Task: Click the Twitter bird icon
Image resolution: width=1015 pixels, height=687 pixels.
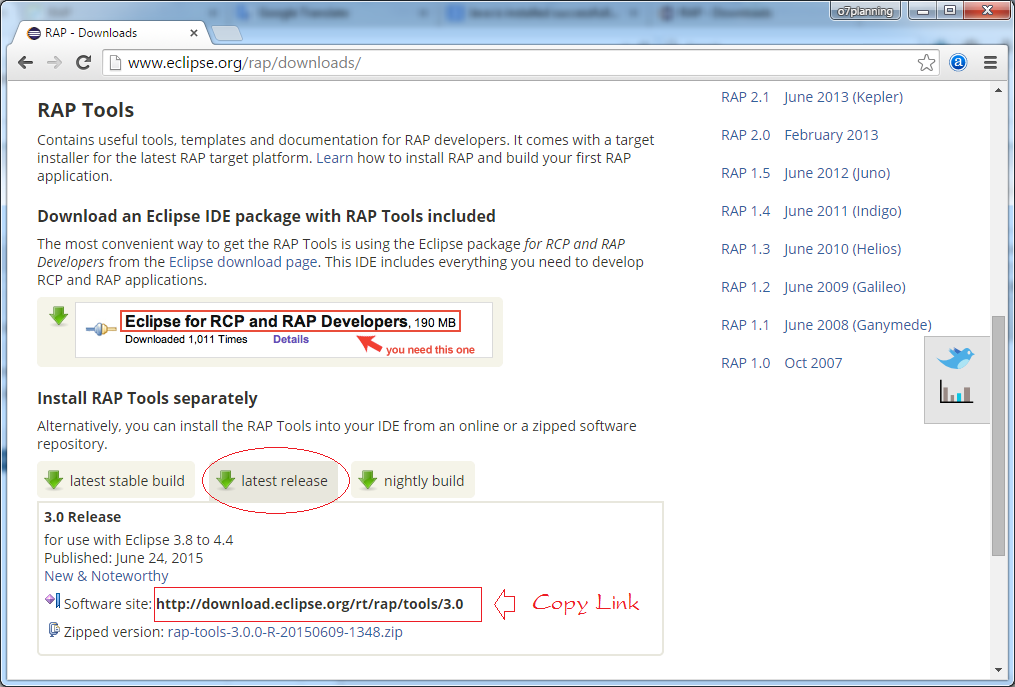Action: (955, 357)
